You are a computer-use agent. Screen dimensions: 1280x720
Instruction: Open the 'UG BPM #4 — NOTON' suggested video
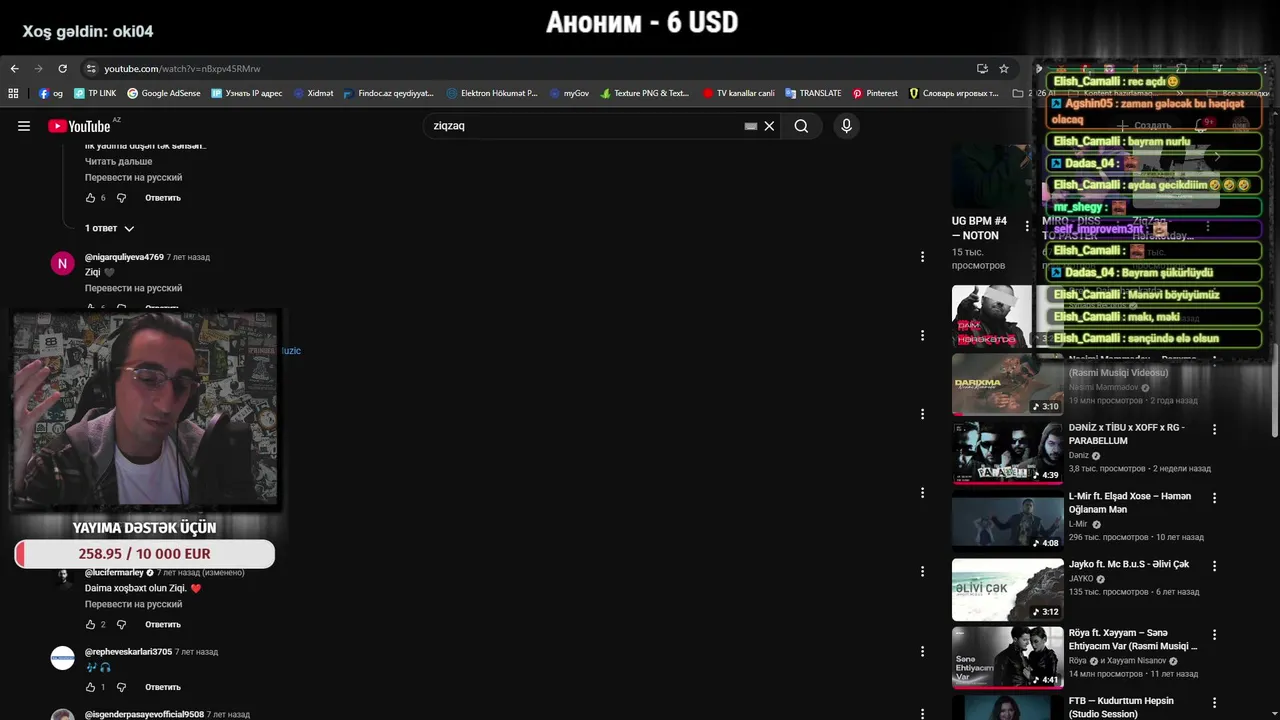(979, 228)
